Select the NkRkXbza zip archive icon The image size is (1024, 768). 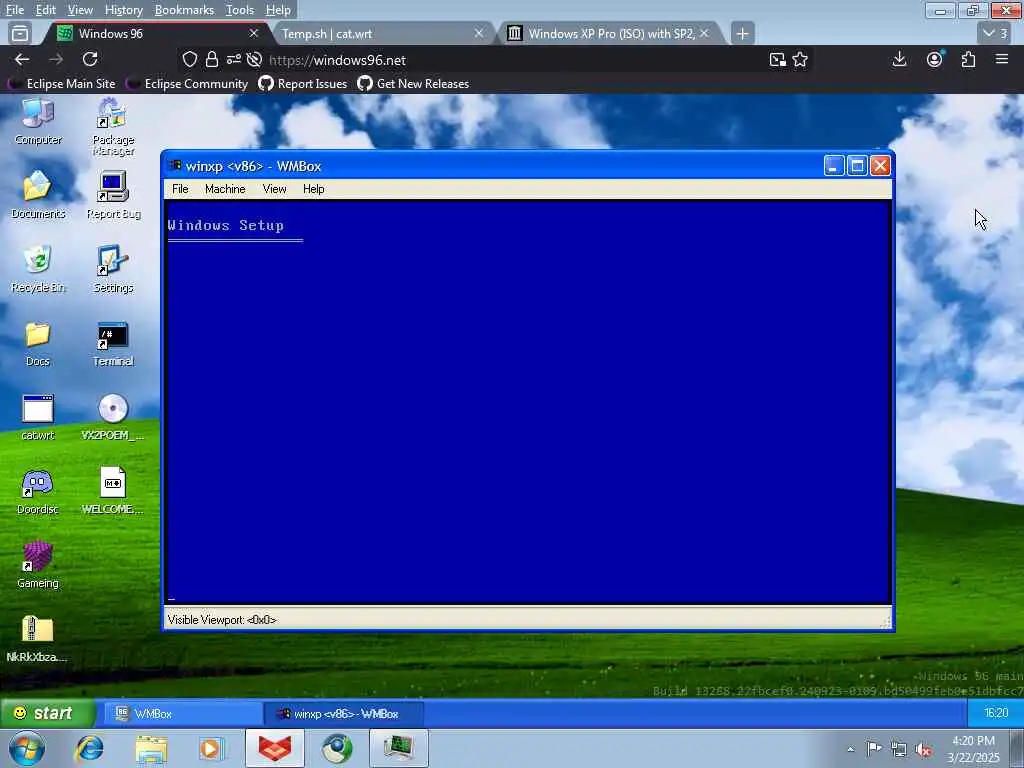pos(37,639)
